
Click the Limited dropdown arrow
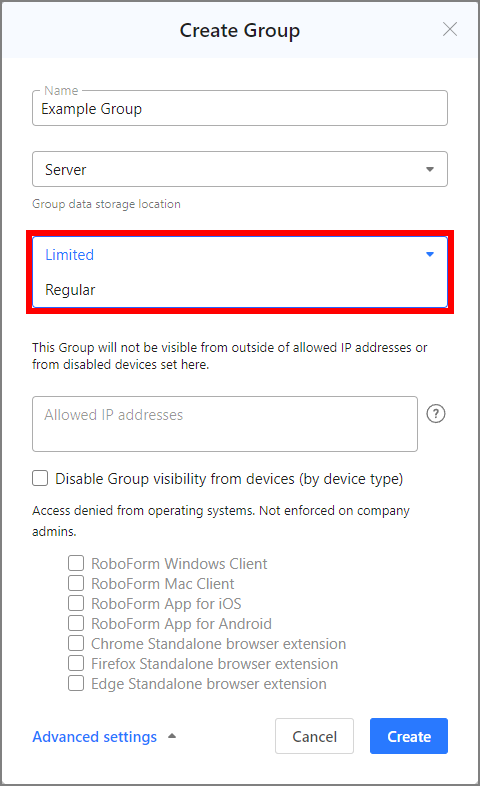430,255
